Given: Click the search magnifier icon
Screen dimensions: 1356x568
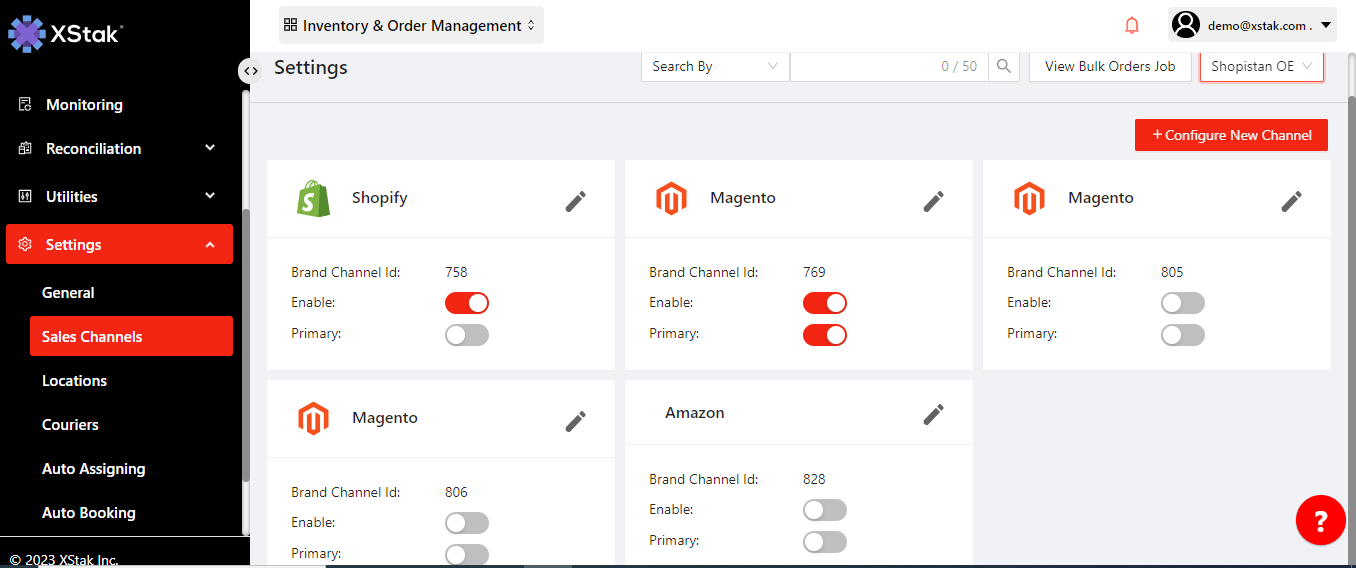Looking at the screenshot, I should click(x=1004, y=67).
